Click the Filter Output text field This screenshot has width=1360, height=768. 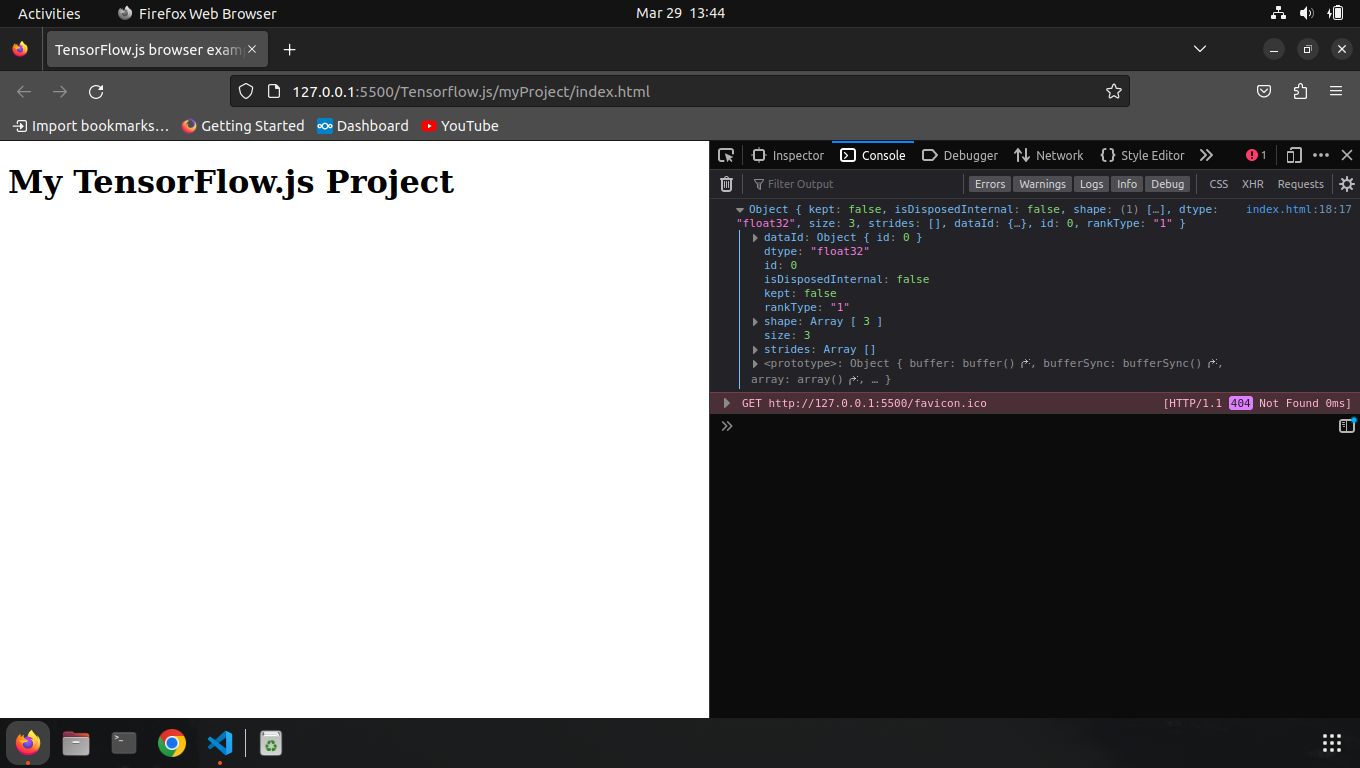click(850, 184)
